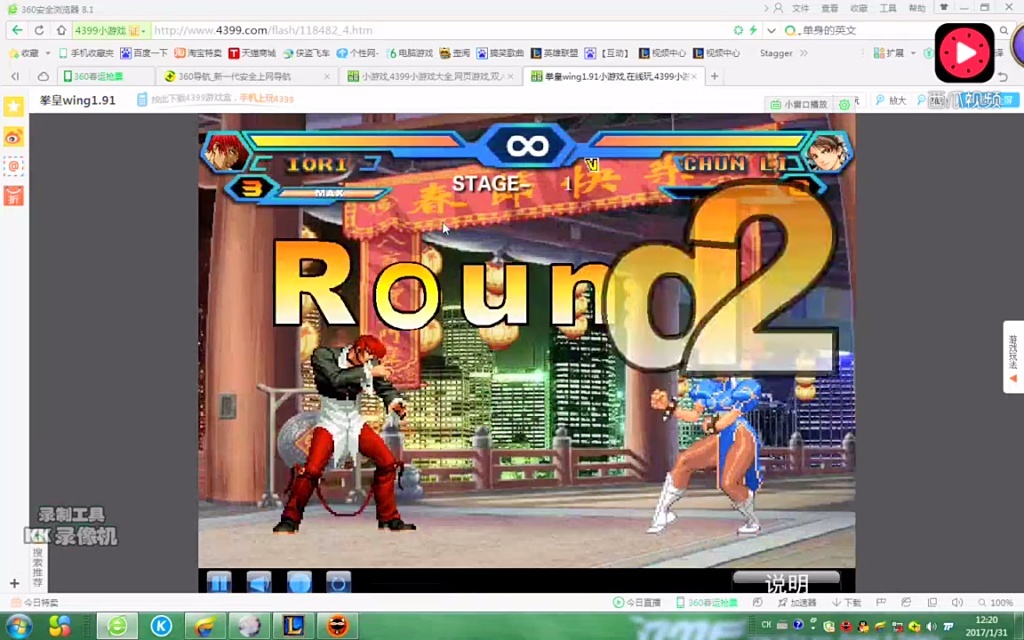Screen dimensions: 1024x640
Task: Pause the game with the pause button
Action: click(219, 582)
